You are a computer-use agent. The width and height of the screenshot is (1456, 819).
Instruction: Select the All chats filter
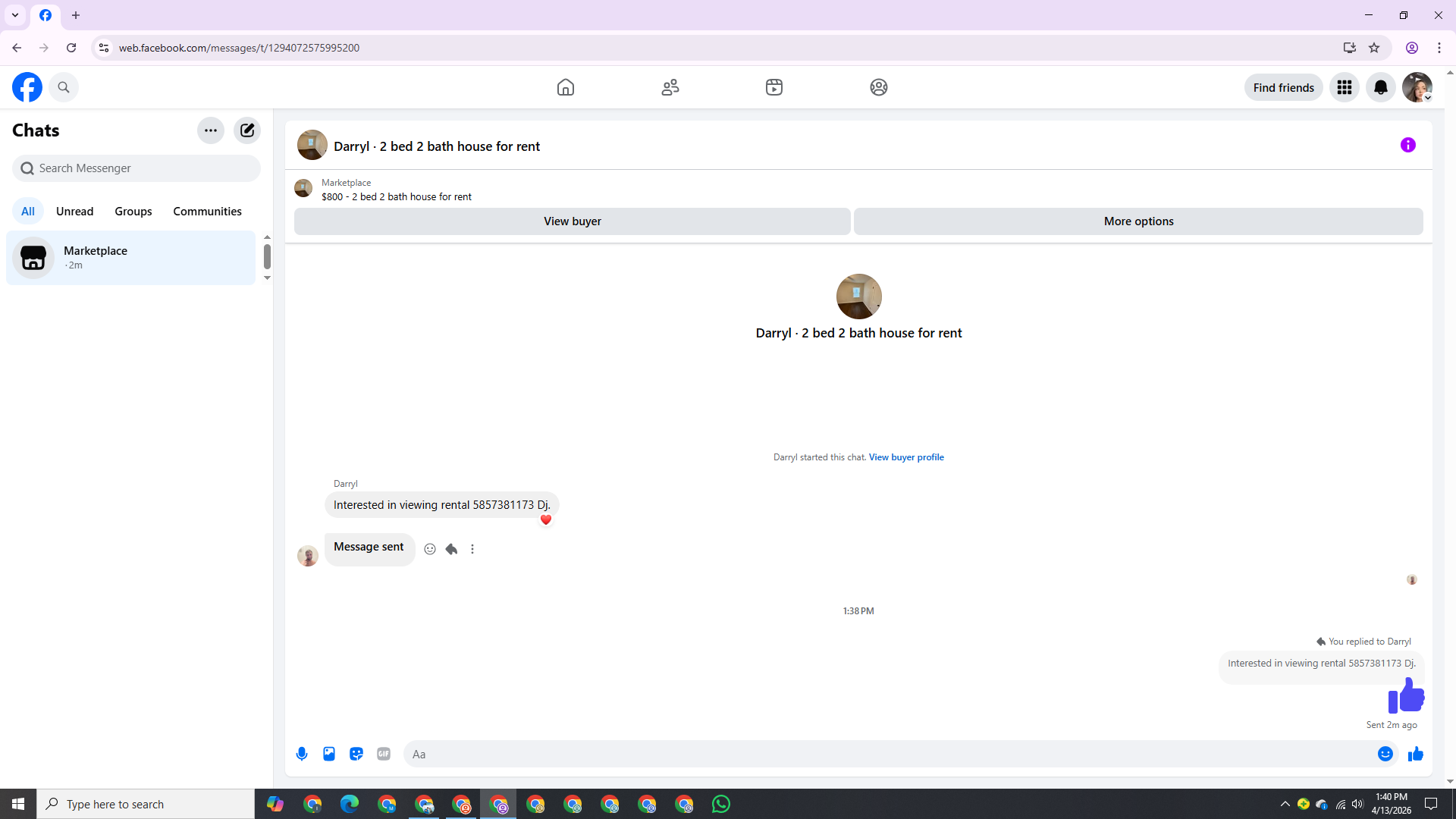(28, 212)
